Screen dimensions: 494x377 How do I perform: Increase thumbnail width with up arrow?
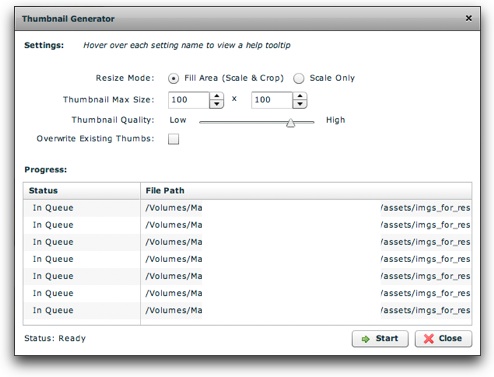[x=217, y=96]
